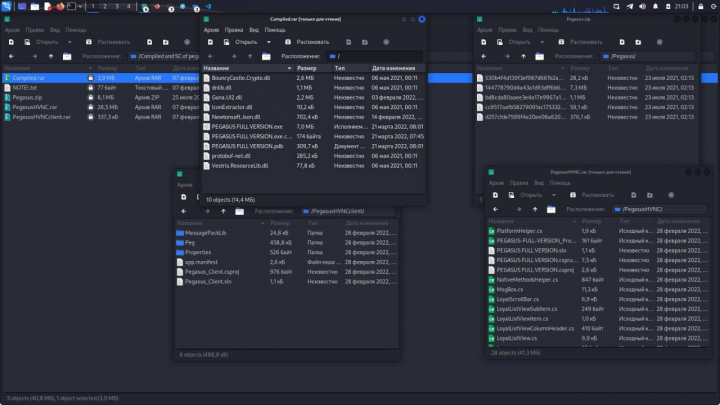Go up a level in PegasusHVNCclient window
720x405 pixels.
tap(223, 211)
